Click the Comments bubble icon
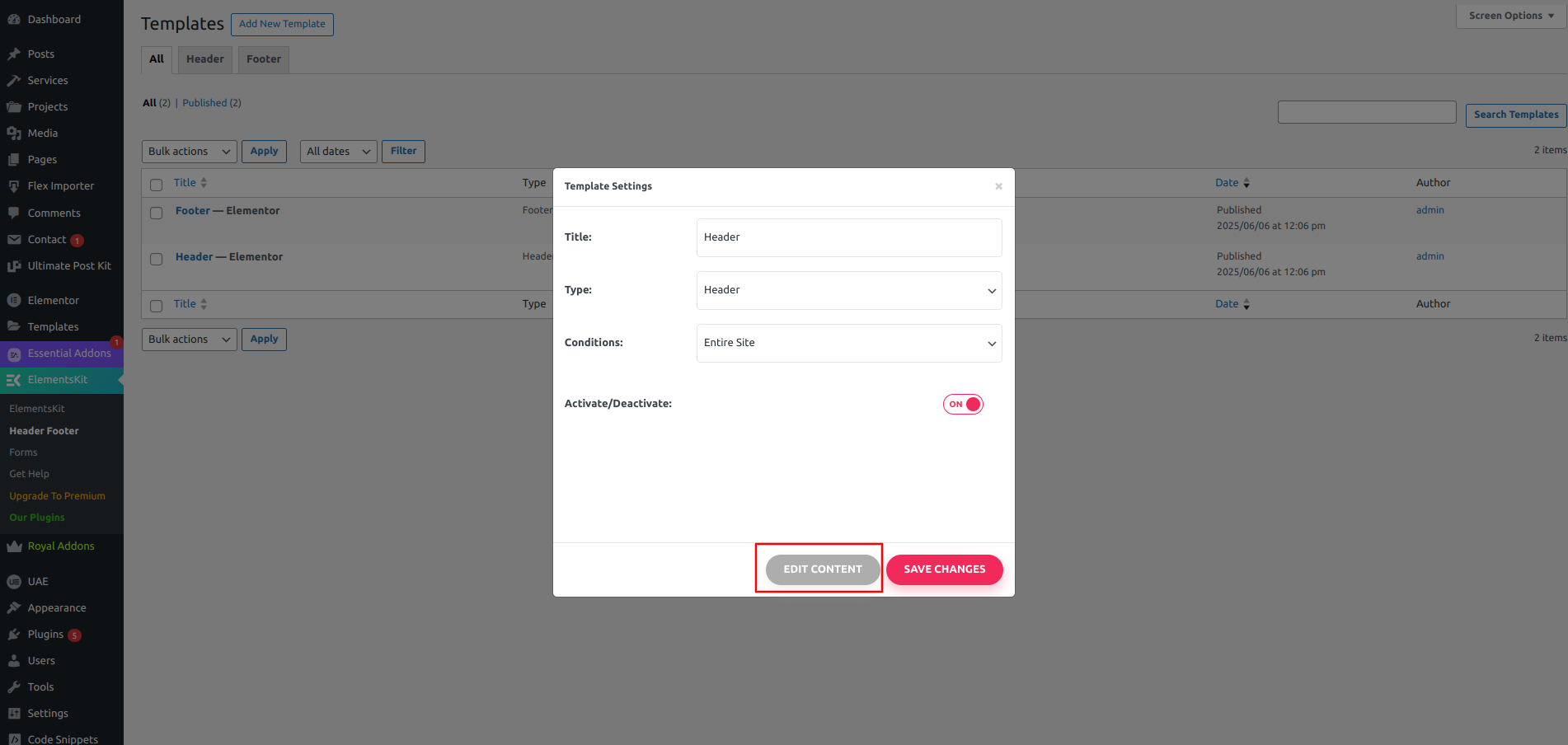Screen dimensions: 1568x745 tap(14, 213)
